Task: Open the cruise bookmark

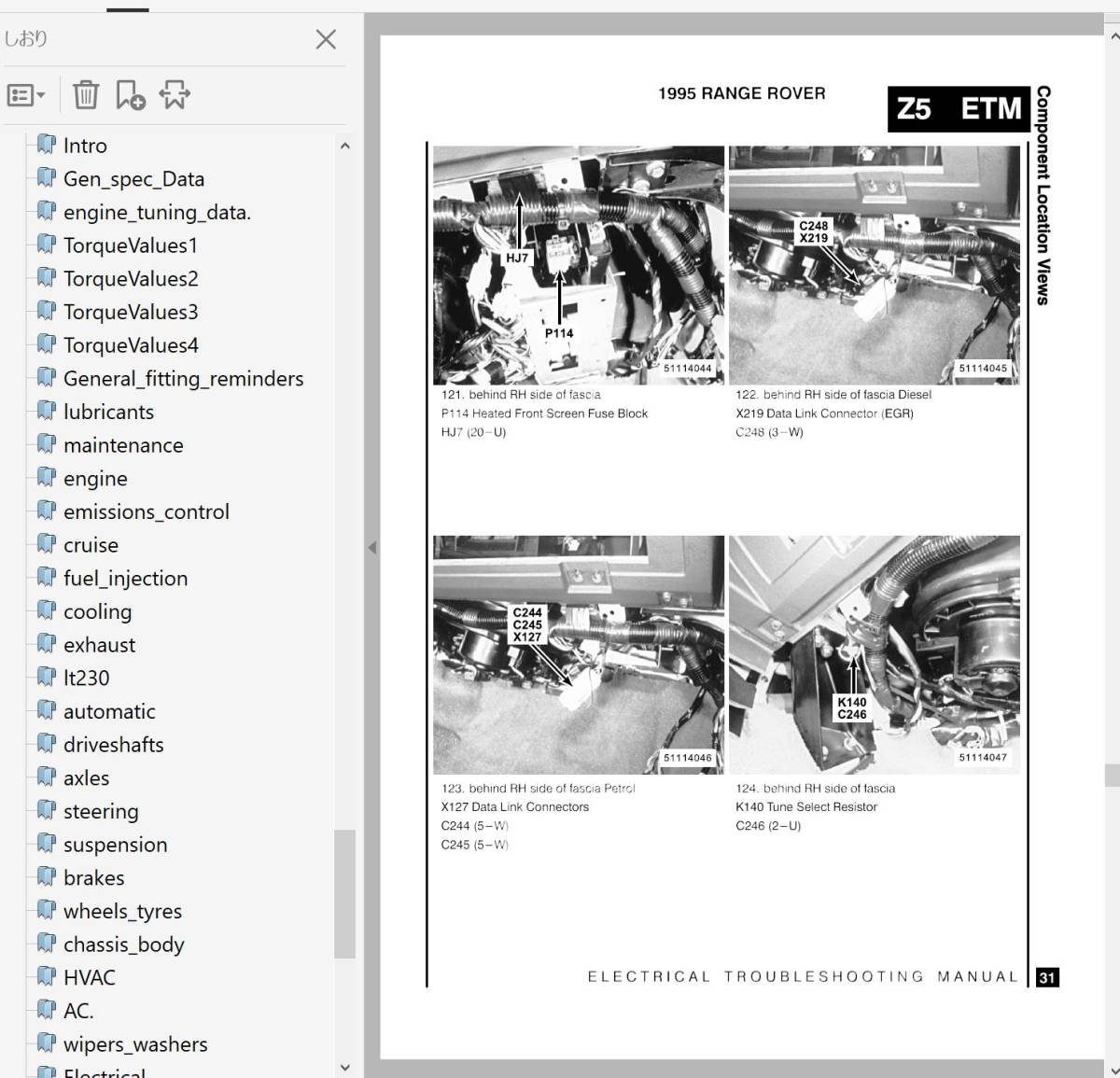Action: tap(91, 545)
